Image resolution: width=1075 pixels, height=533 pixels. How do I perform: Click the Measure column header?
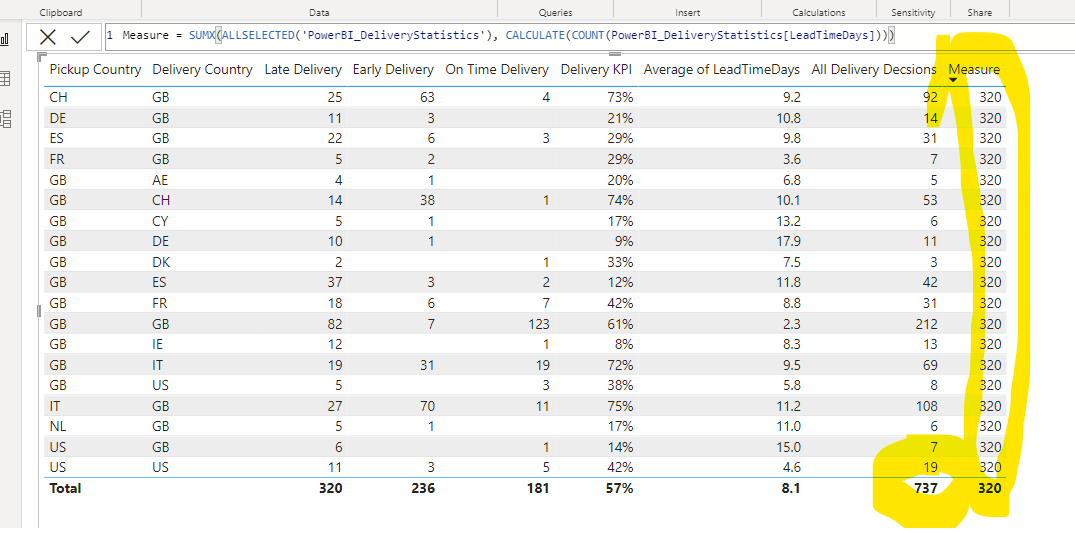974,69
